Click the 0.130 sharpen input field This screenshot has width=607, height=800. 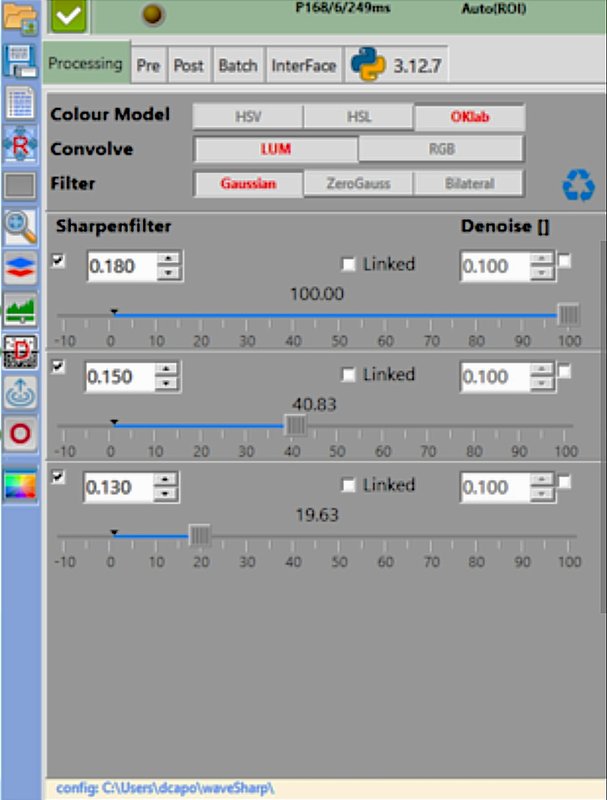(118, 487)
